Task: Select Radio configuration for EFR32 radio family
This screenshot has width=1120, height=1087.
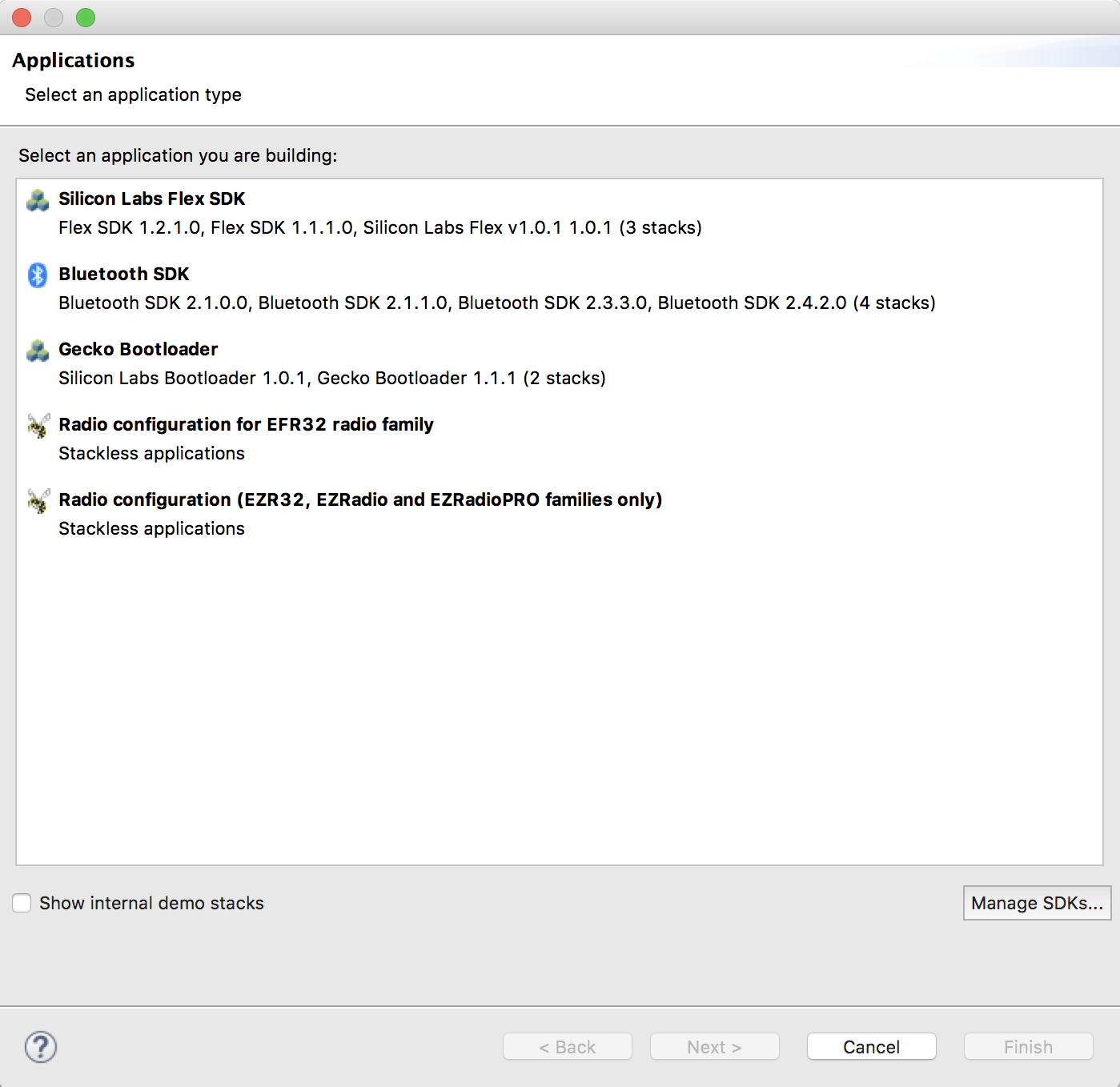Action: [x=246, y=424]
